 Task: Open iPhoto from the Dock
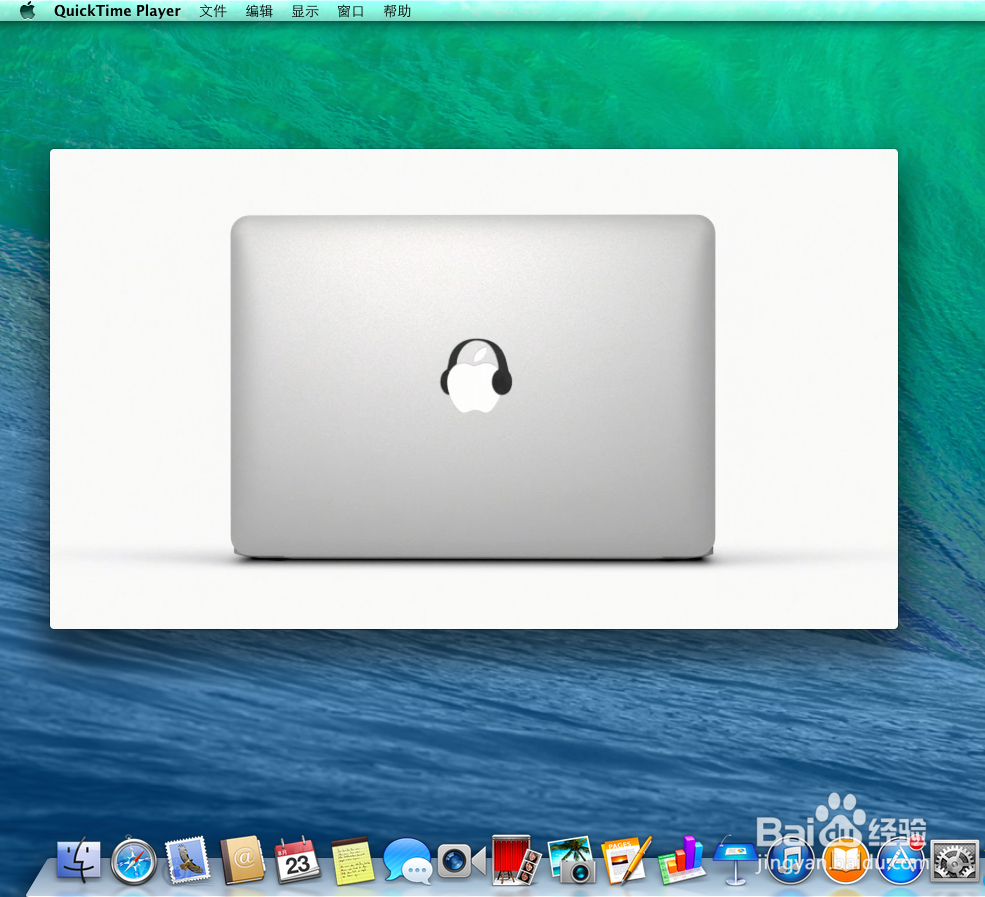(x=571, y=860)
